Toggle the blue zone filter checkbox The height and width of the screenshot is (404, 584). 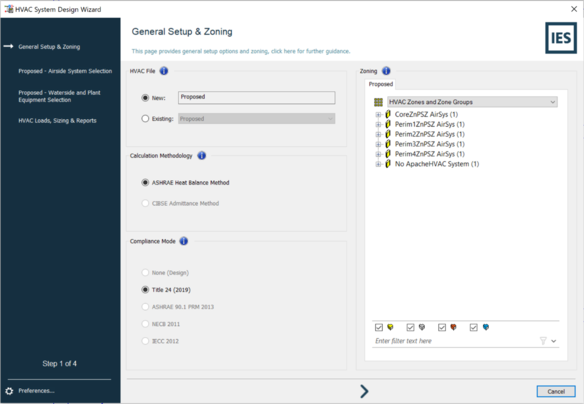(473, 327)
